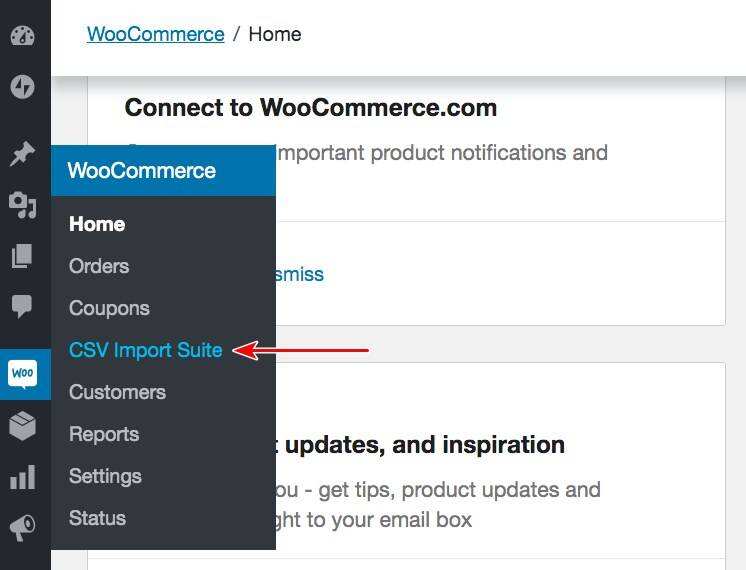Open the Media library icon
This screenshot has height=570, width=746.
coord(22,205)
